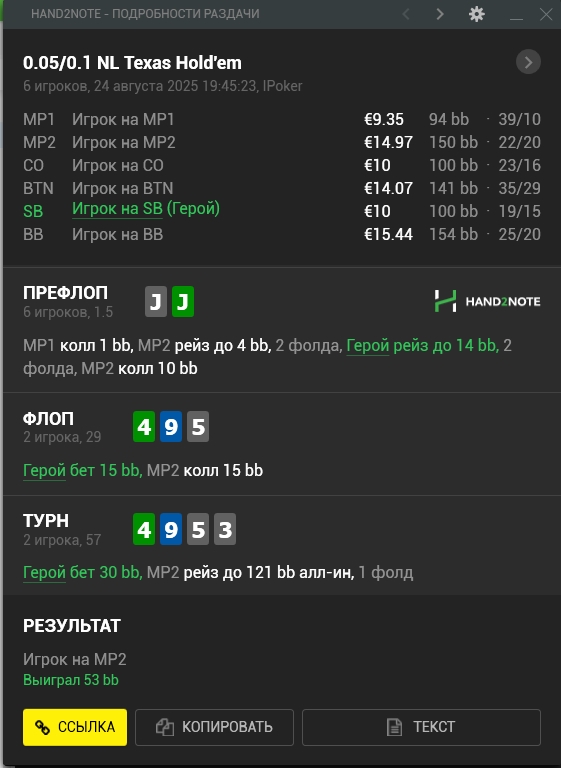Go to next hand arrow
Screen dimensions: 561x768
coord(440,14)
